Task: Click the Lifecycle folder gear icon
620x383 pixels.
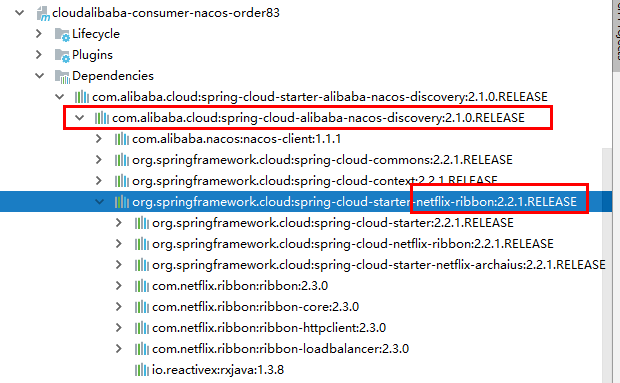Action: (x=62, y=35)
